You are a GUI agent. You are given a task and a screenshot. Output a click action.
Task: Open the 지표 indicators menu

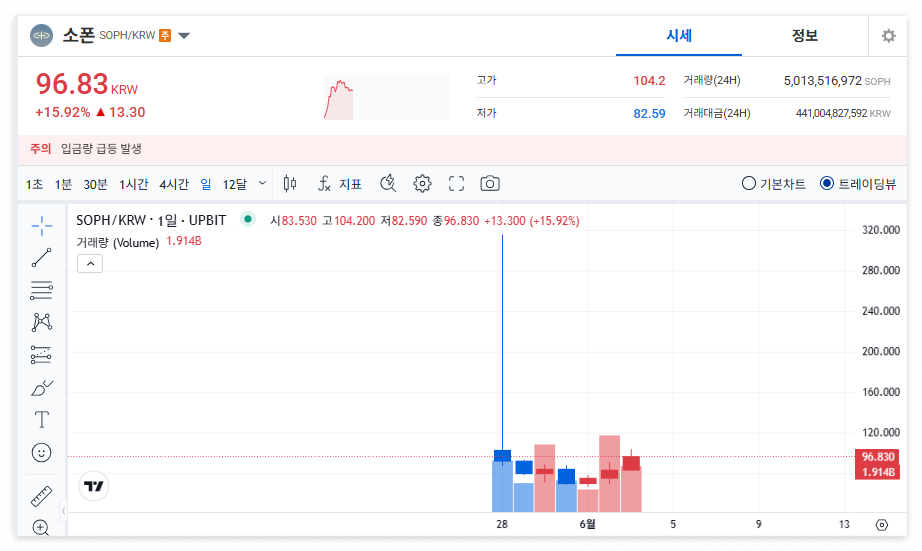[340, 184]
